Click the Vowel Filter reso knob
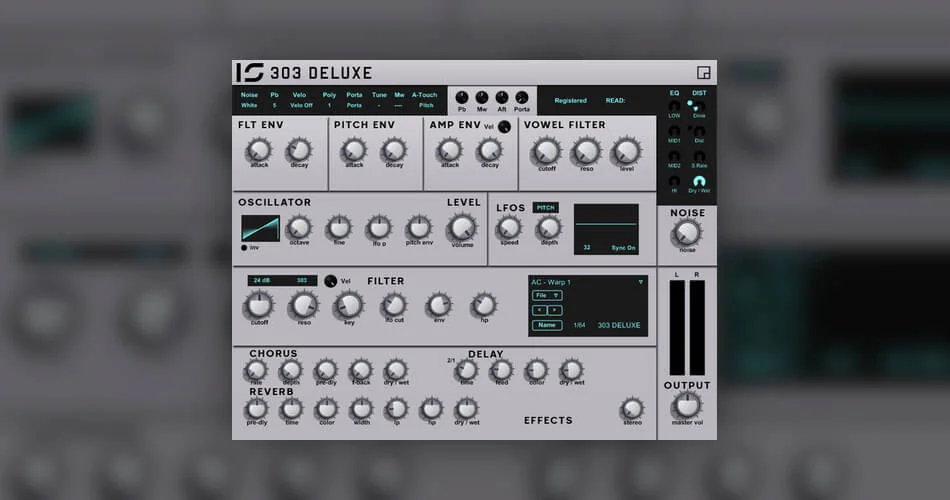 coord(586,152)
